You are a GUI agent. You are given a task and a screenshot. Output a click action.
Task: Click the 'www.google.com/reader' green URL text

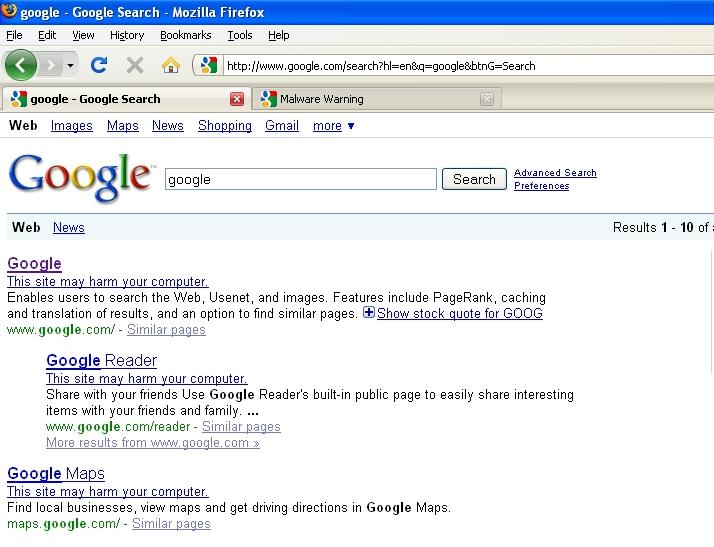click(x=118, y=427)
